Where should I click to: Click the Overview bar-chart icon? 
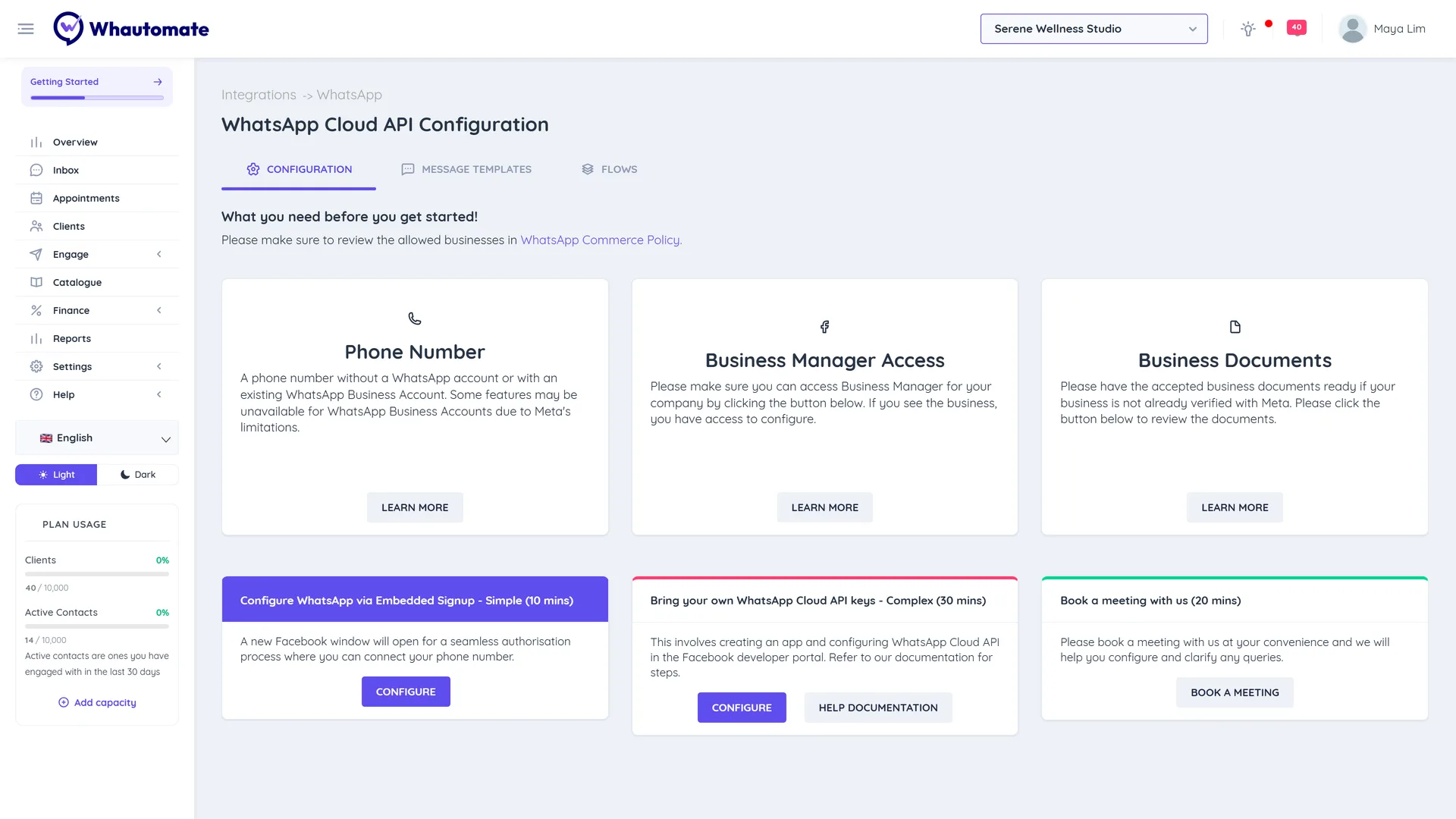coord(36,143)
